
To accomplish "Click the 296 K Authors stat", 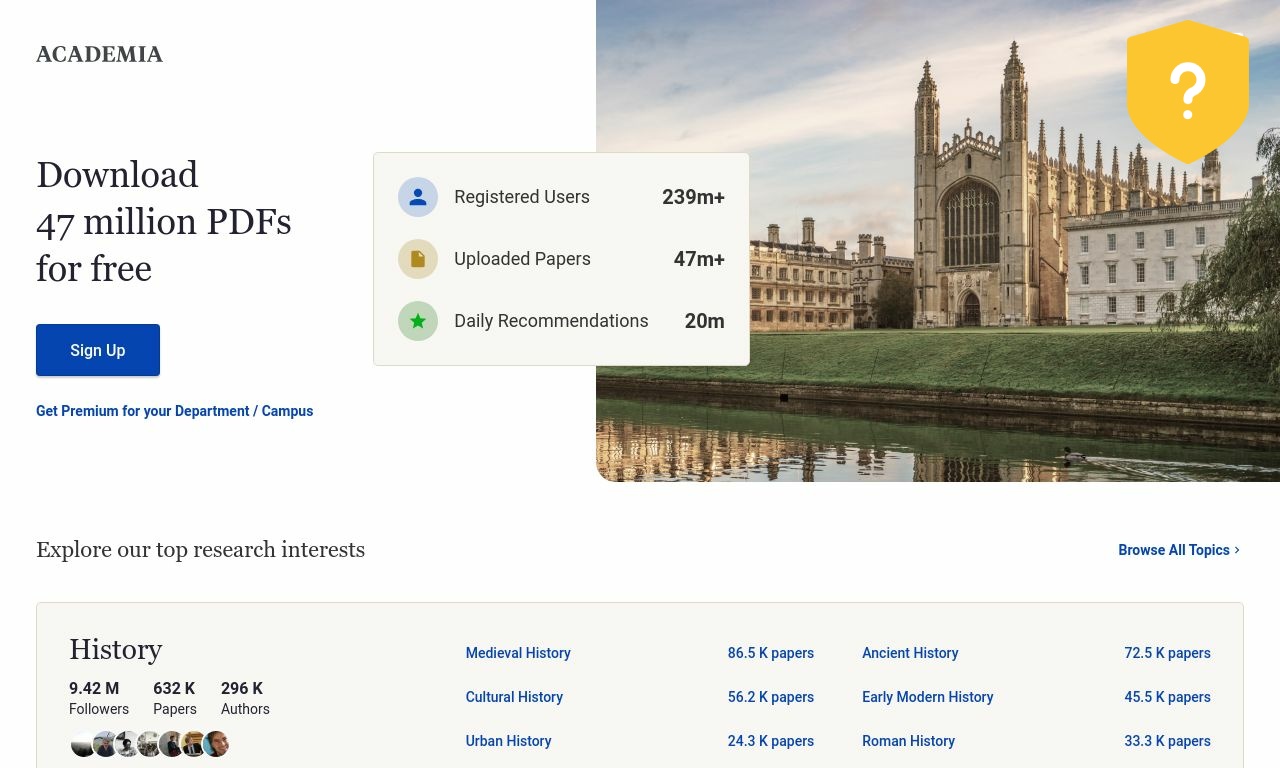I will [x=245, y=698].
